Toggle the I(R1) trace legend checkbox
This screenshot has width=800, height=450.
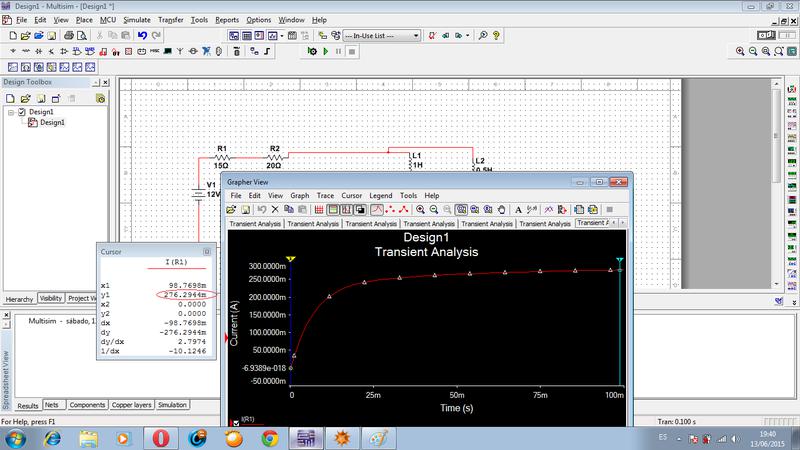[x=235, y=424]
